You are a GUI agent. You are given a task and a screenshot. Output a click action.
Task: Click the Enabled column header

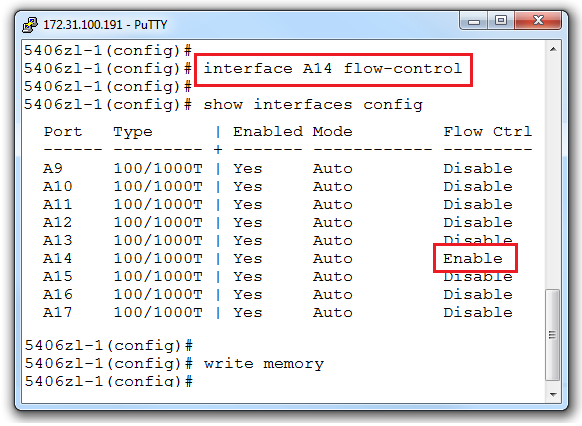point(268,132)
